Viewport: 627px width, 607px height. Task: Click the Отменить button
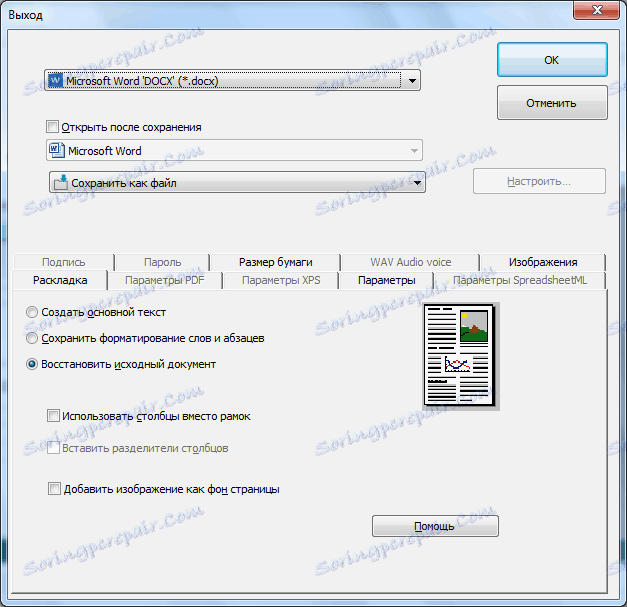[552, 103]
